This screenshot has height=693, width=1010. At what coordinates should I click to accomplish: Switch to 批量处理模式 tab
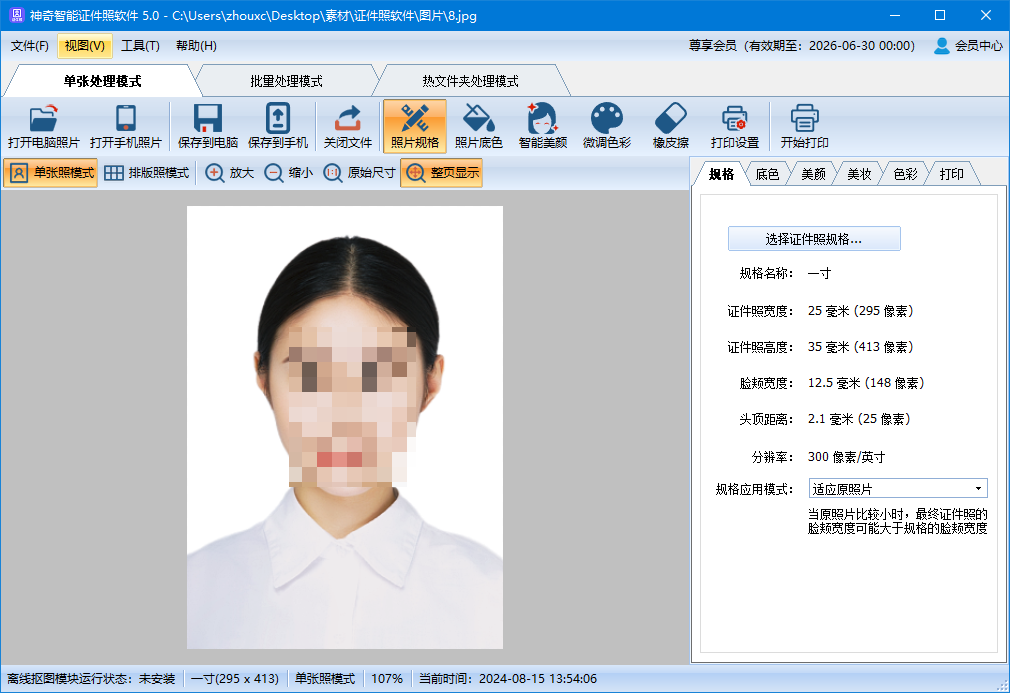tap(285, 81)
